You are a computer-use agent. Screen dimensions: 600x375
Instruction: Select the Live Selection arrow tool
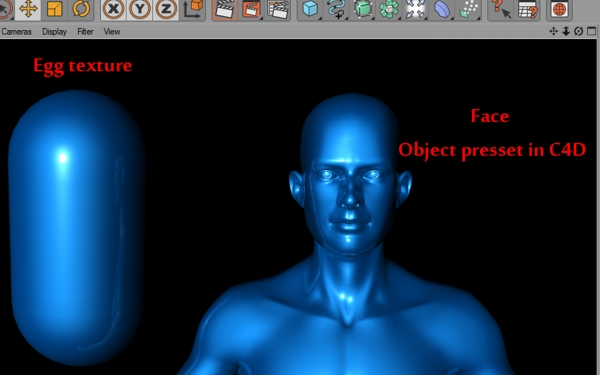[x=5, y=8]
